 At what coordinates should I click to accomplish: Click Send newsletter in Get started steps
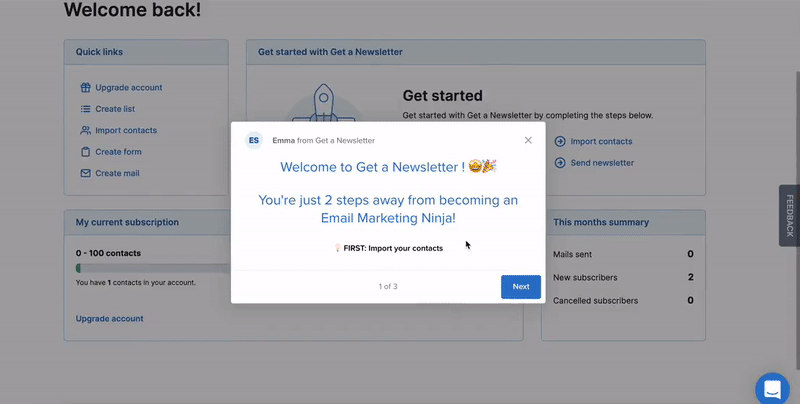click(602, 163)
